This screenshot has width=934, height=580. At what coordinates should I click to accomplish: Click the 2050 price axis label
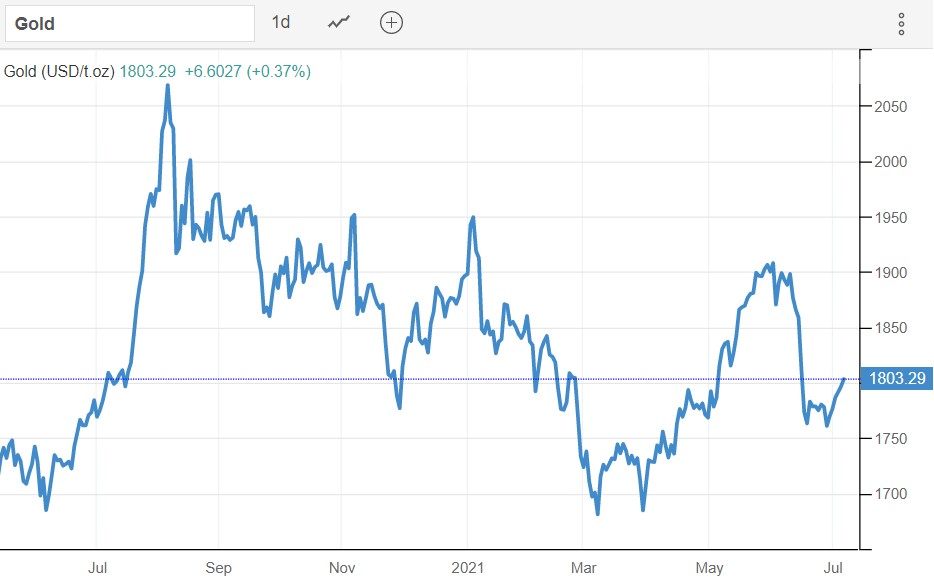point(890,107)
